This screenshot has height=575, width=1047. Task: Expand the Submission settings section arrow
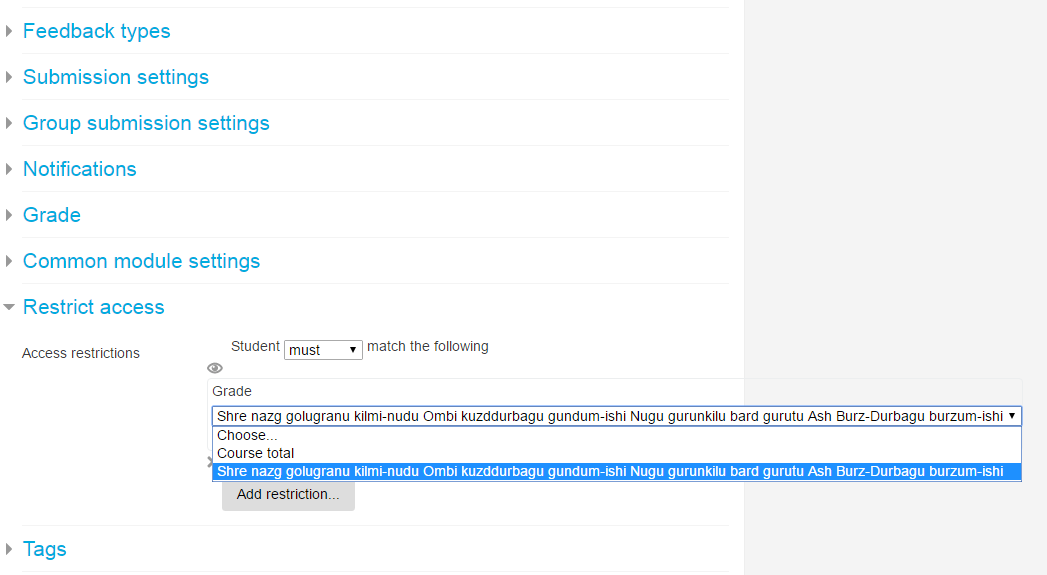tap(9, 77)
